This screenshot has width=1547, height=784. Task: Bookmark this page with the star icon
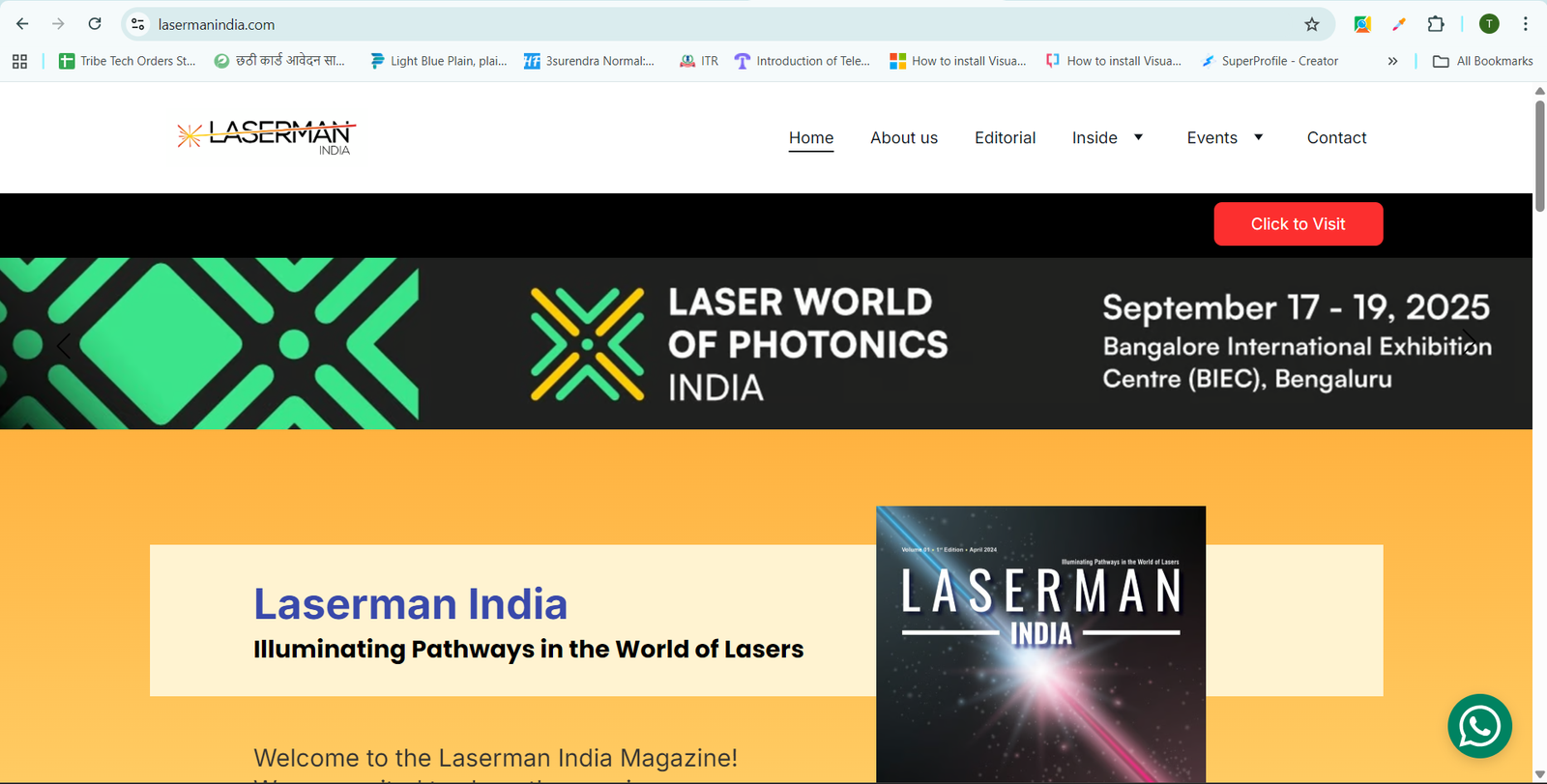[x=1311, y=24]
